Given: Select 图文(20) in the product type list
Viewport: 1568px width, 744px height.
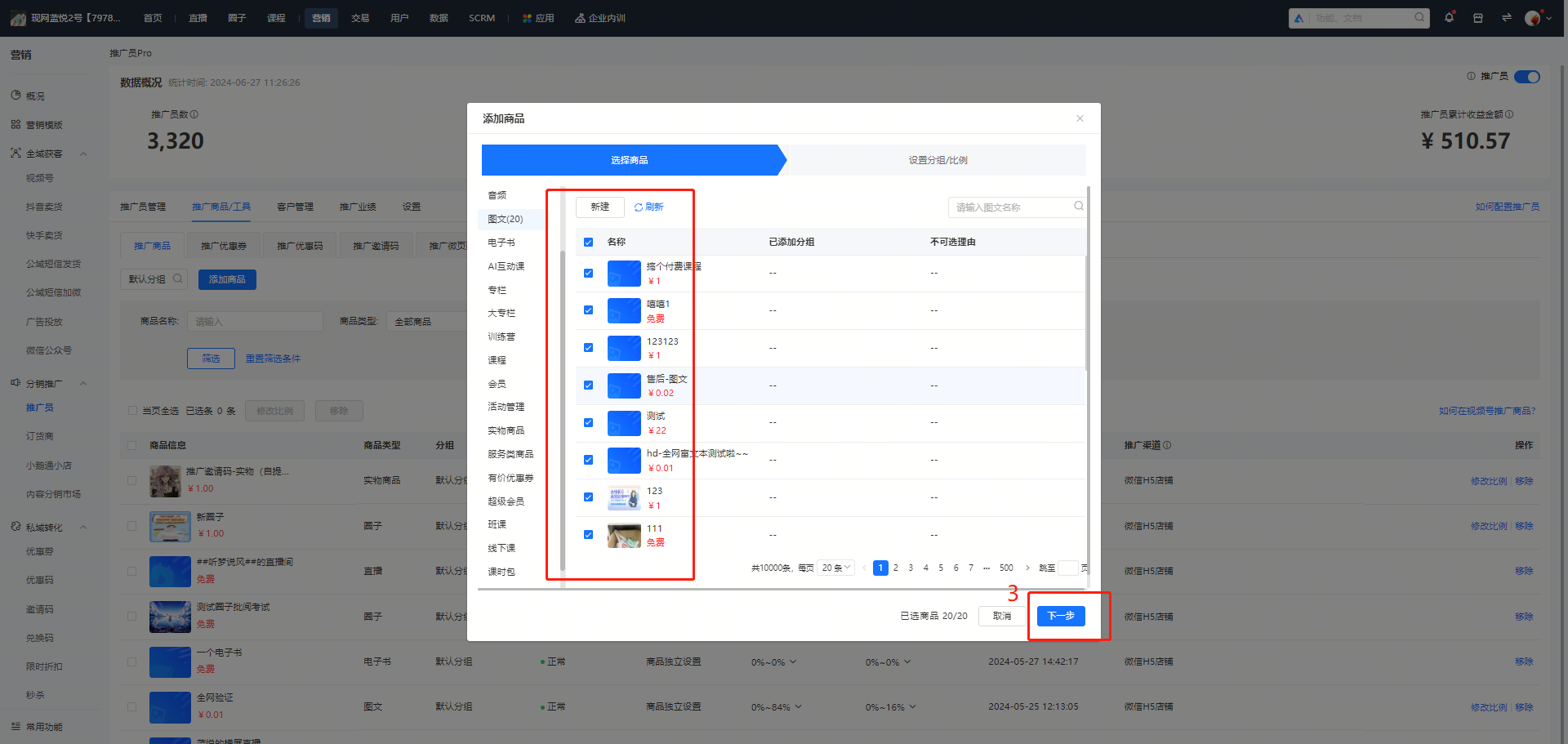Looking at the screenshot, I should [x=506, y=219].
